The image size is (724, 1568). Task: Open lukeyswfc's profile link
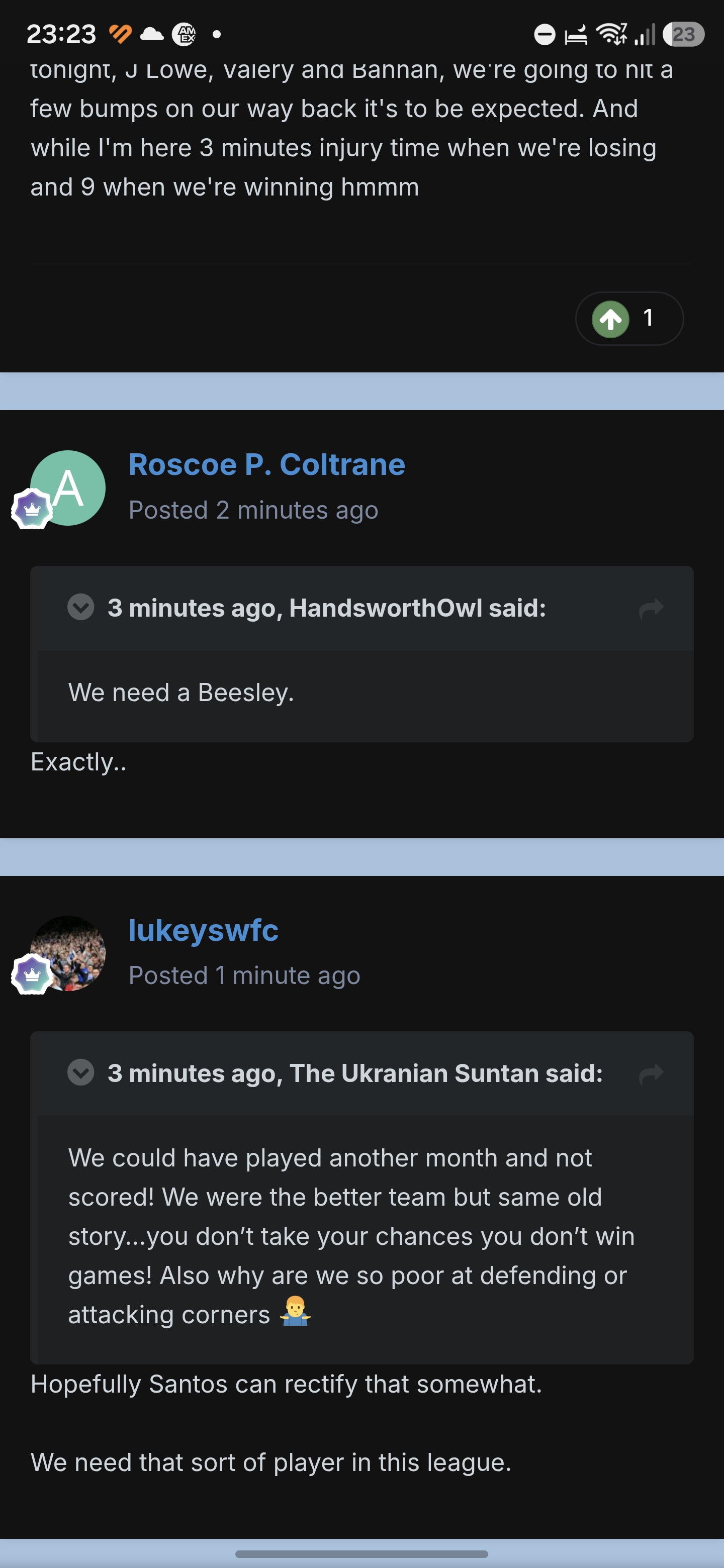point(204,930)
